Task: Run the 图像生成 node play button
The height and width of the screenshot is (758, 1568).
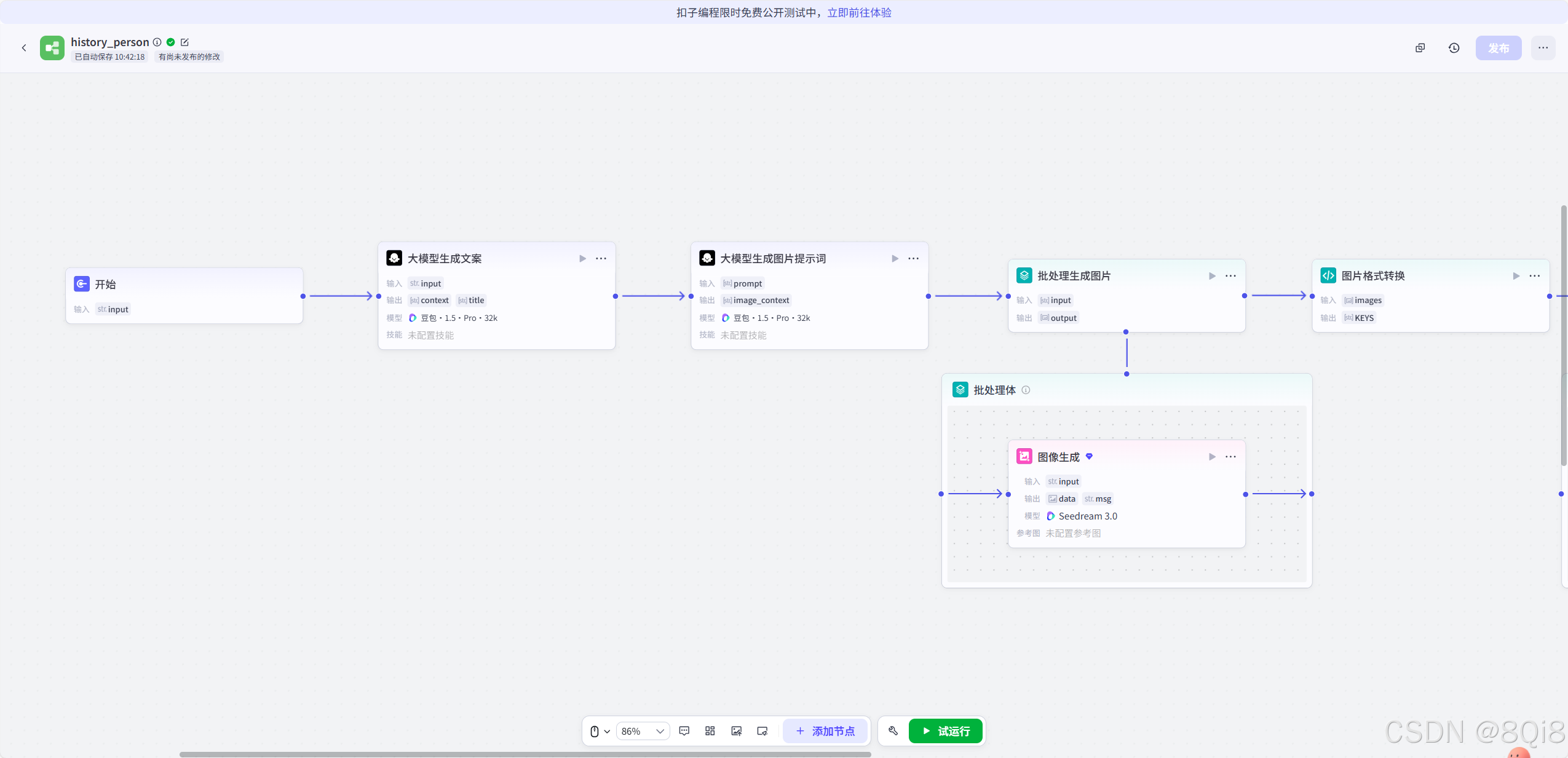Action: point(1212,457)
